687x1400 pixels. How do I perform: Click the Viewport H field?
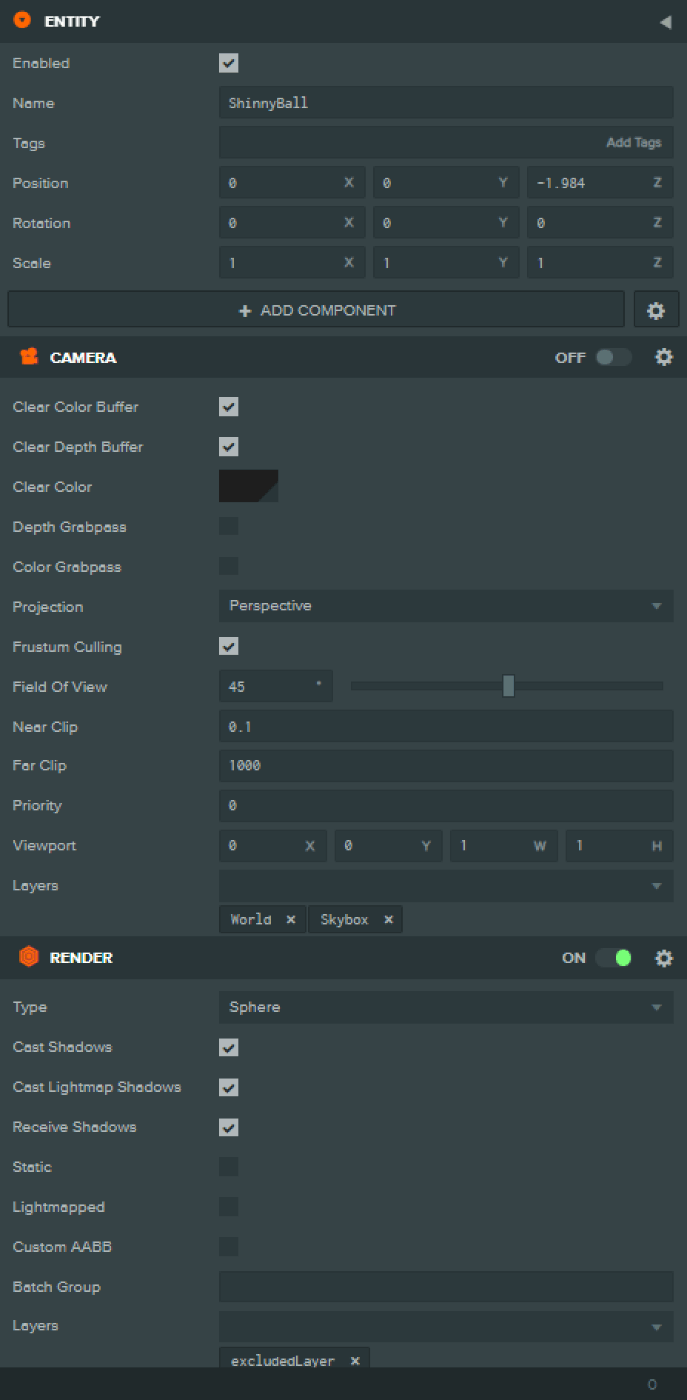click(x=619, y=845)
